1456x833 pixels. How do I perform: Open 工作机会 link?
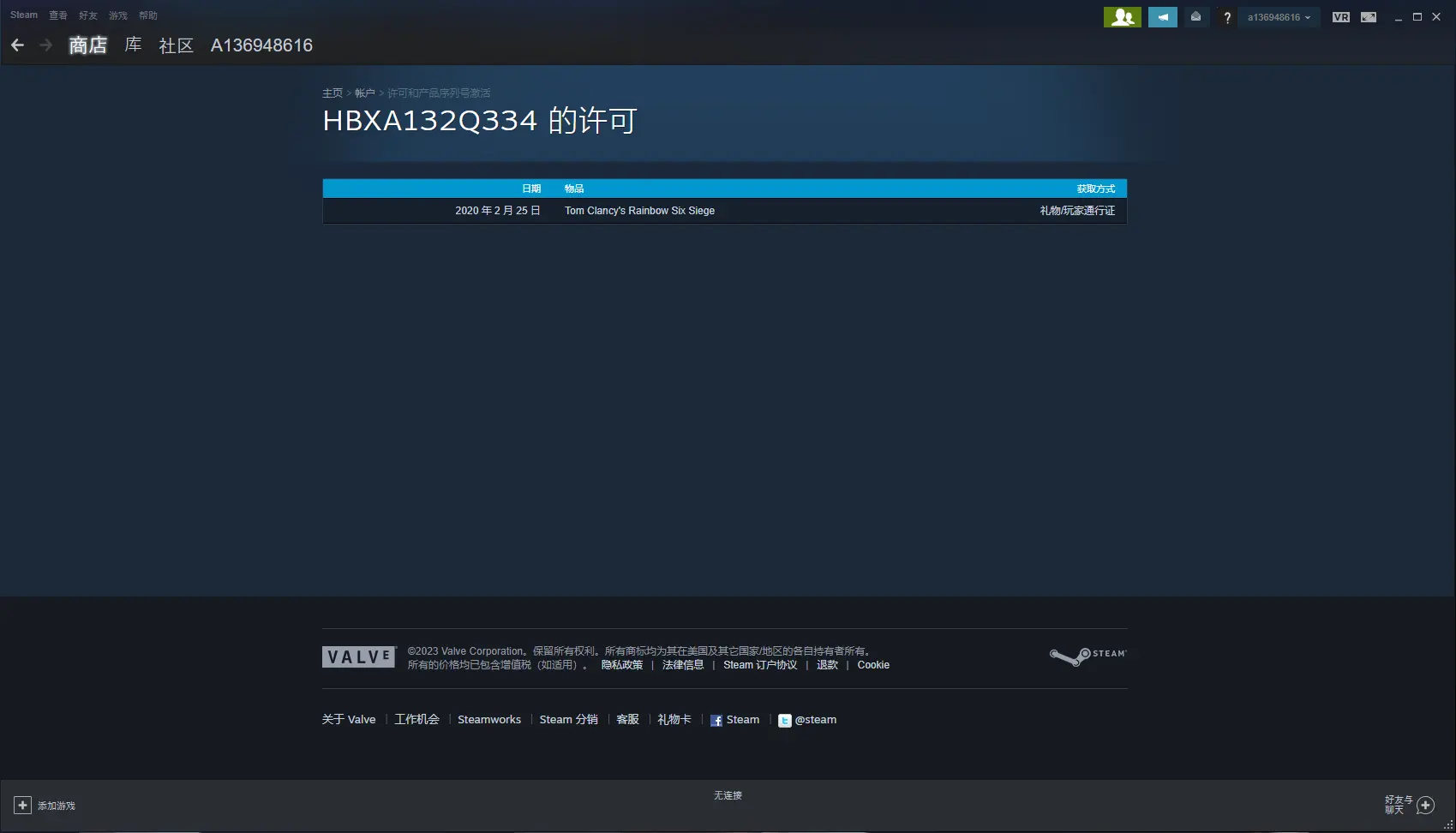tap(416, 720)
